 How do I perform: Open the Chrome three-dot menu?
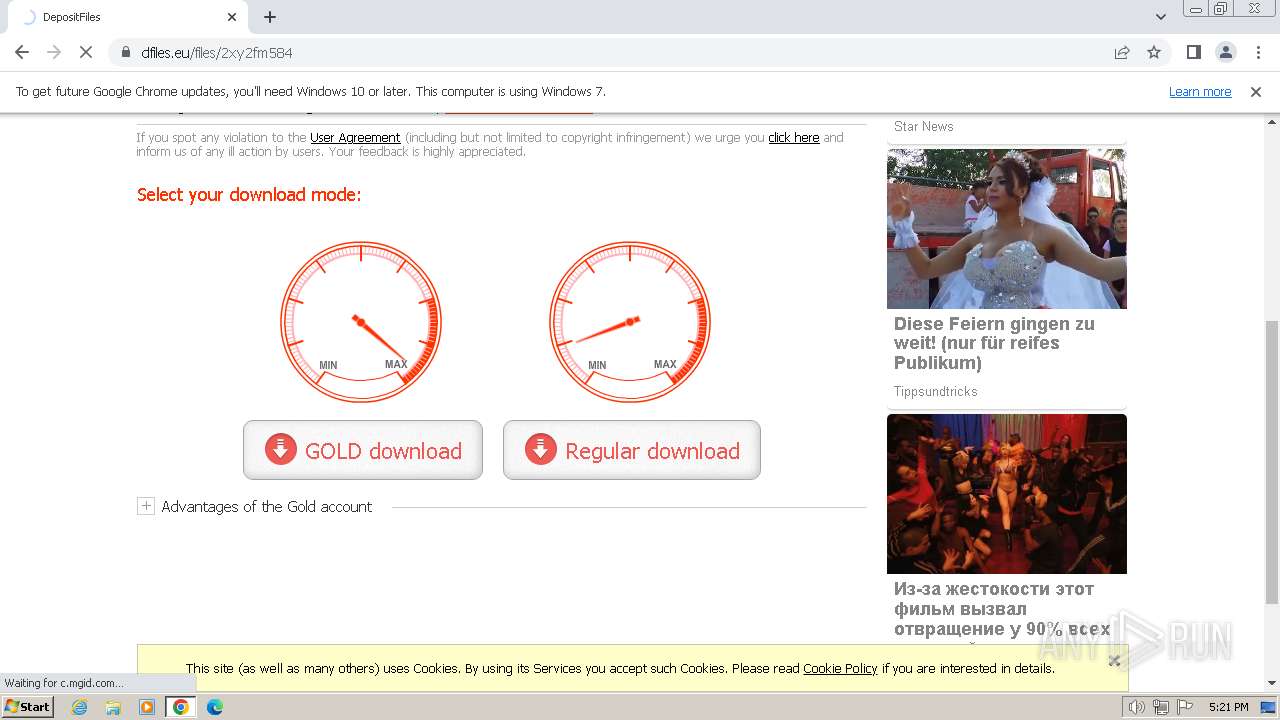1258,52
